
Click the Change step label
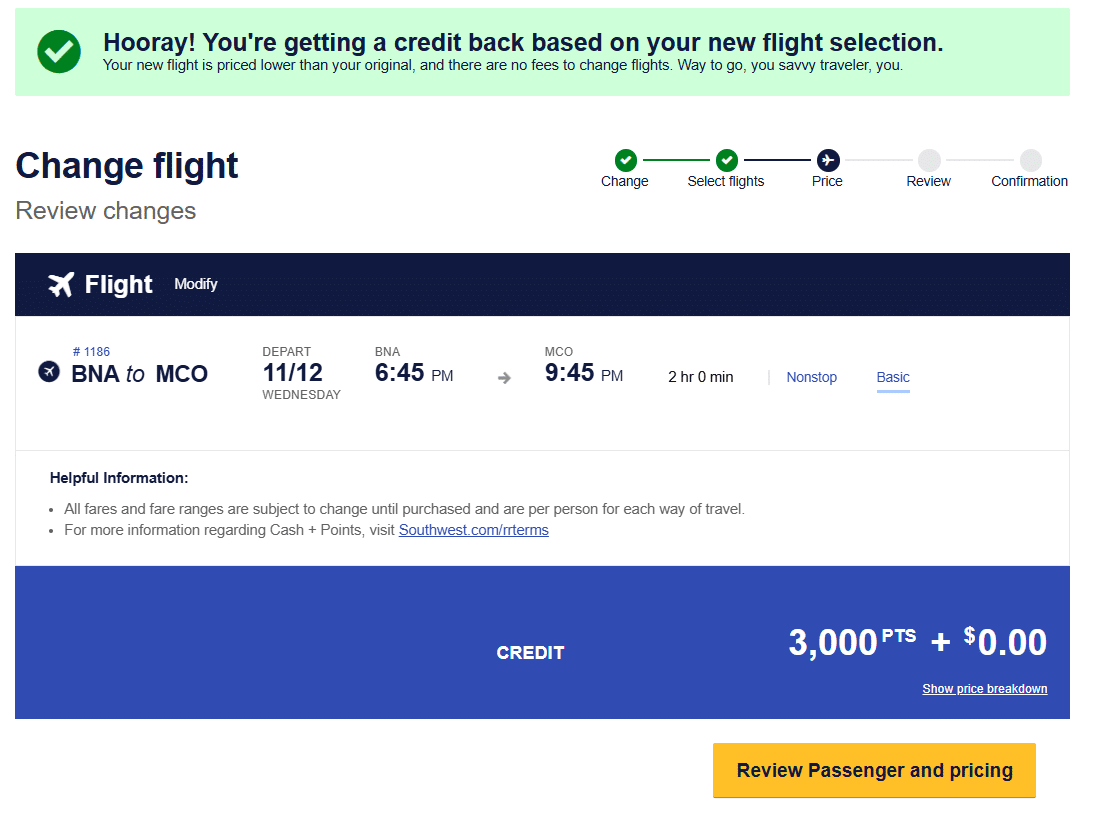point(624,182)
